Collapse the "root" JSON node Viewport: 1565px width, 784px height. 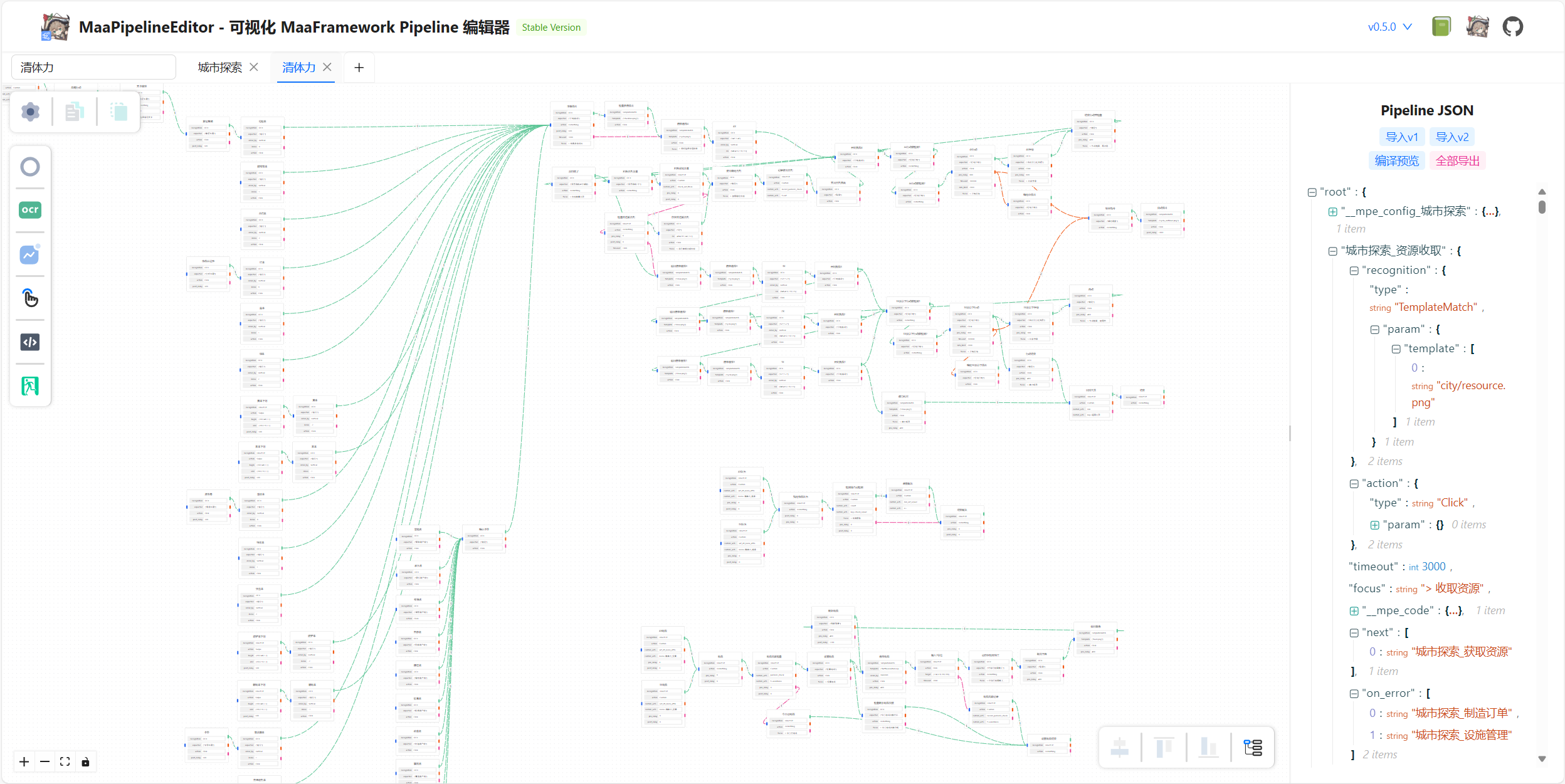(x=1312, y=192)
